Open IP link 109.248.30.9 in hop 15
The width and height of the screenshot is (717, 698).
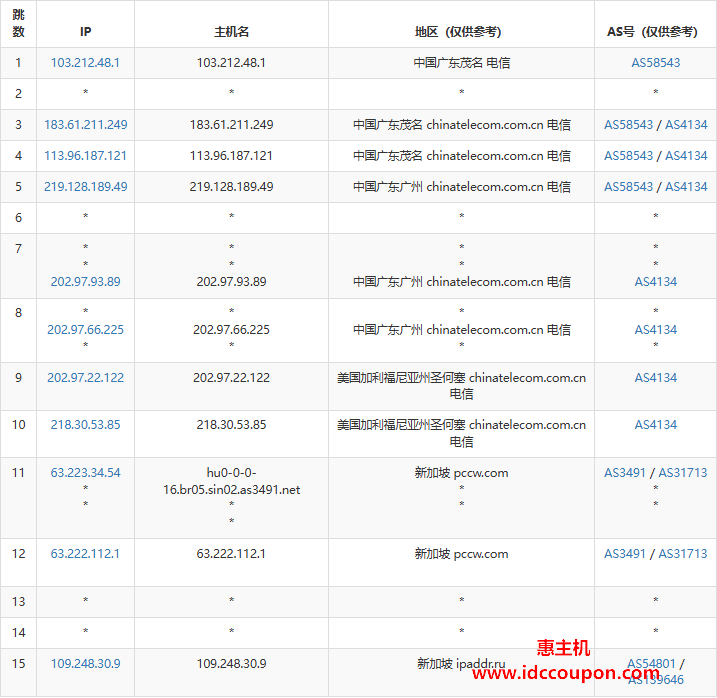pyautogui.click(x=86, y=664)
